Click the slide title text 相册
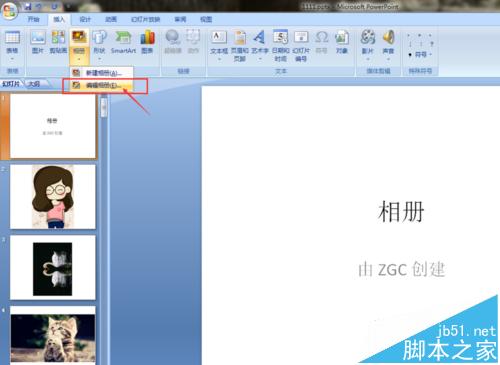500x365 pixels. pyautogui.click(x=401, y=212)
